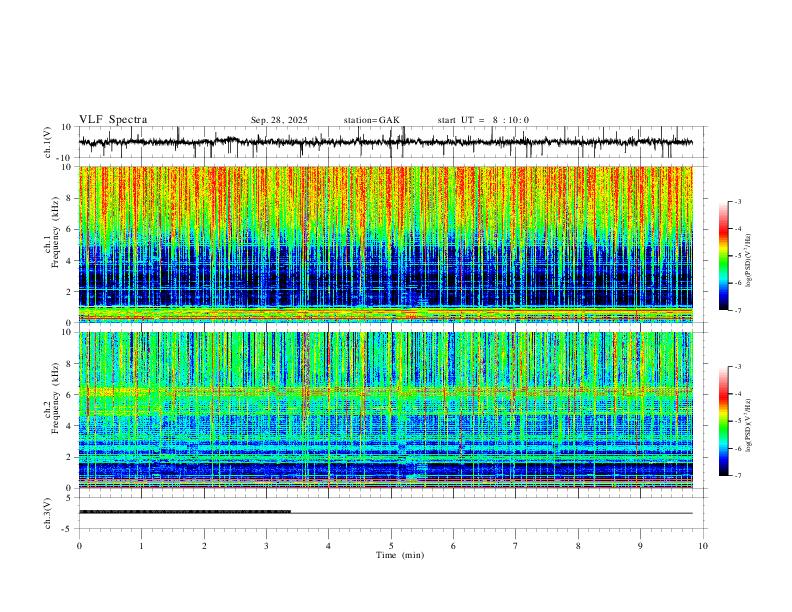
Task: Click the ch.2 spectrogram panel
Action: [x=386, y=410]
